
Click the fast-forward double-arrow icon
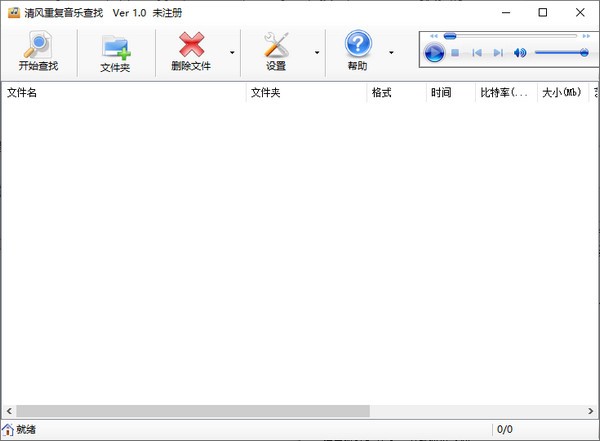(586, 36)
